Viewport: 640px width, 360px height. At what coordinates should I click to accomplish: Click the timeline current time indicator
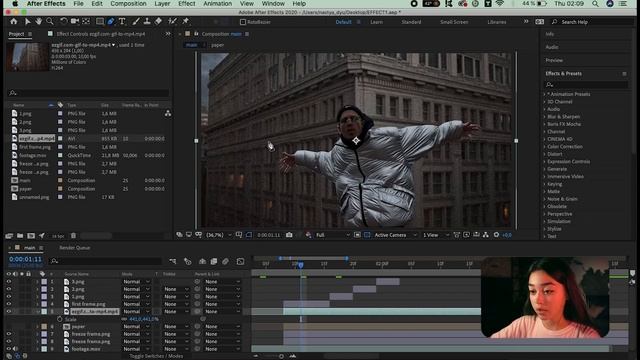pos(300,265)
